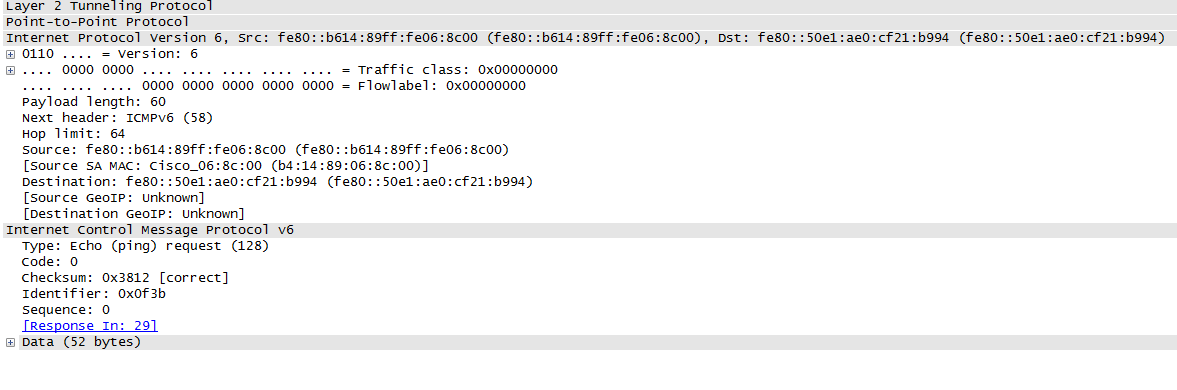
Task: Select the Sequence: 0 line
Action: pos(66,310)
